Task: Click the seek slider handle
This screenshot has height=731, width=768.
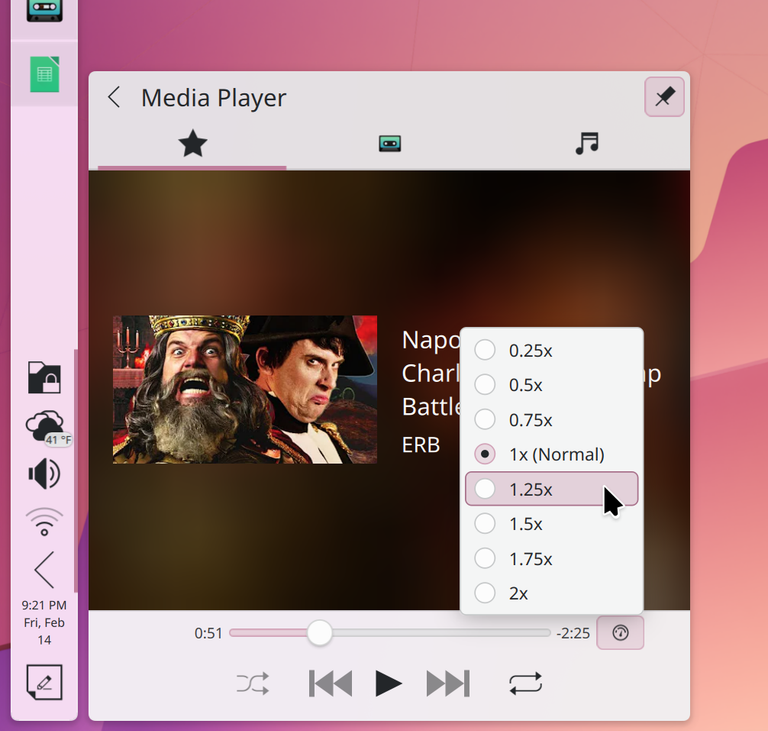Action: (x=320, y=633)
